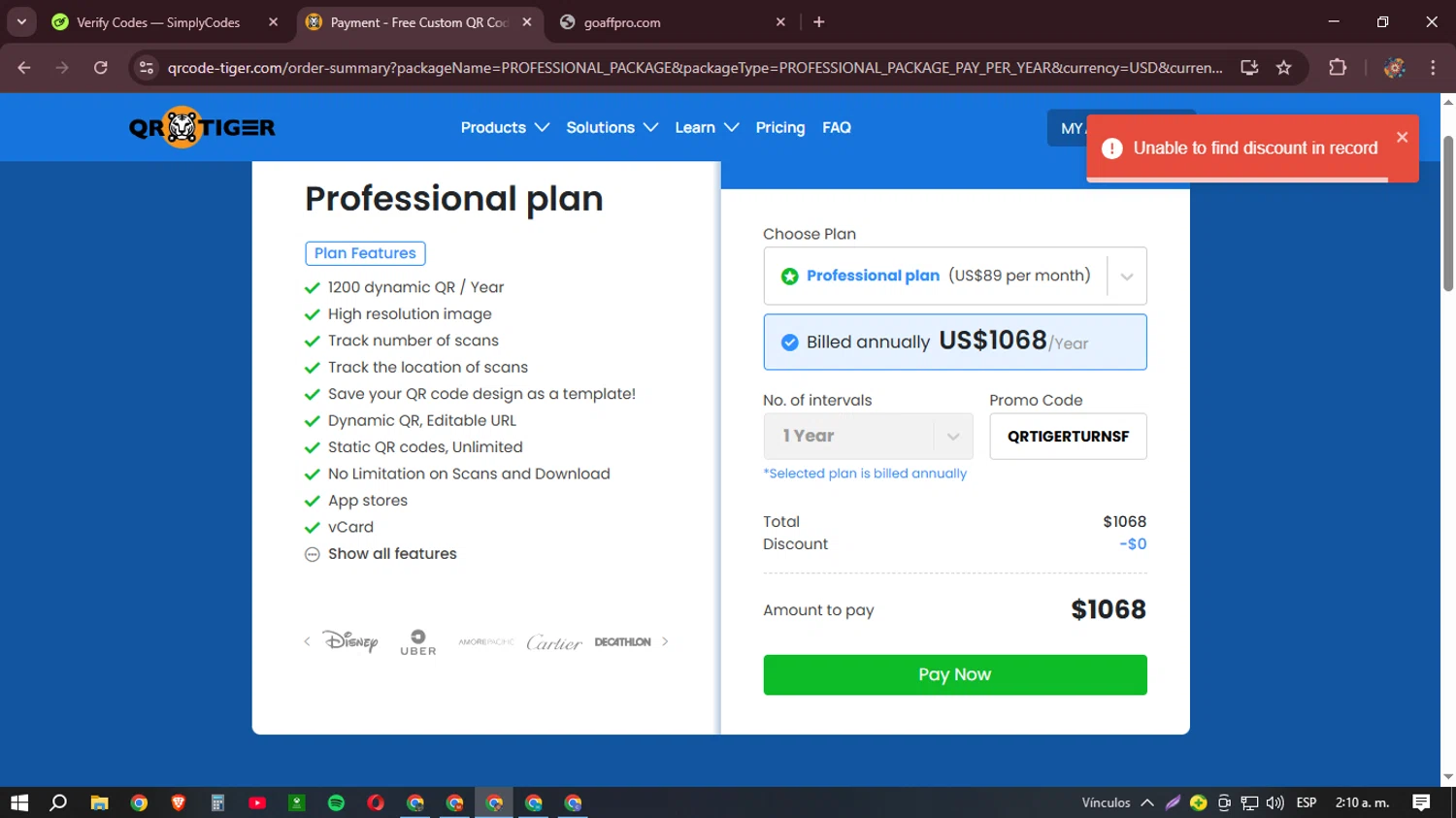This screenshot has height=818, width=1456.
Task: Close the 'Unable to find discount' alert
Action: click(x=1402, y=137)
